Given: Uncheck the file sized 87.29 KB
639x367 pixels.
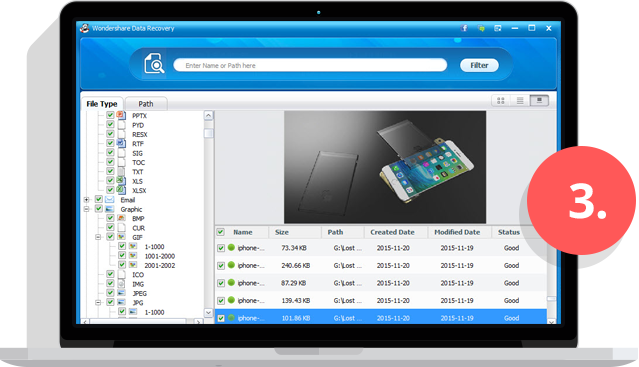Looking at the screenshot, I should click(x=221, y=283).
